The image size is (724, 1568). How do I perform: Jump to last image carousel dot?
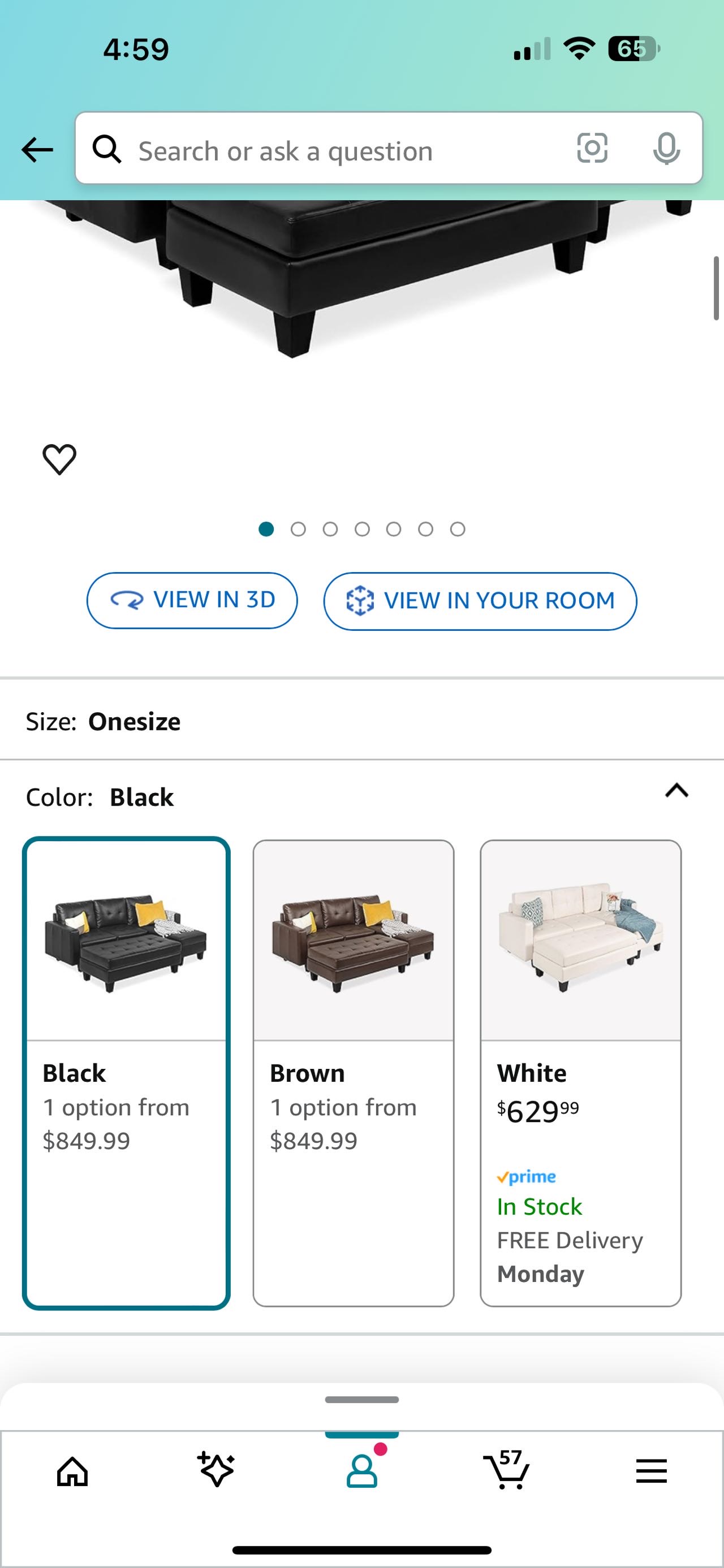coord(458,530)
